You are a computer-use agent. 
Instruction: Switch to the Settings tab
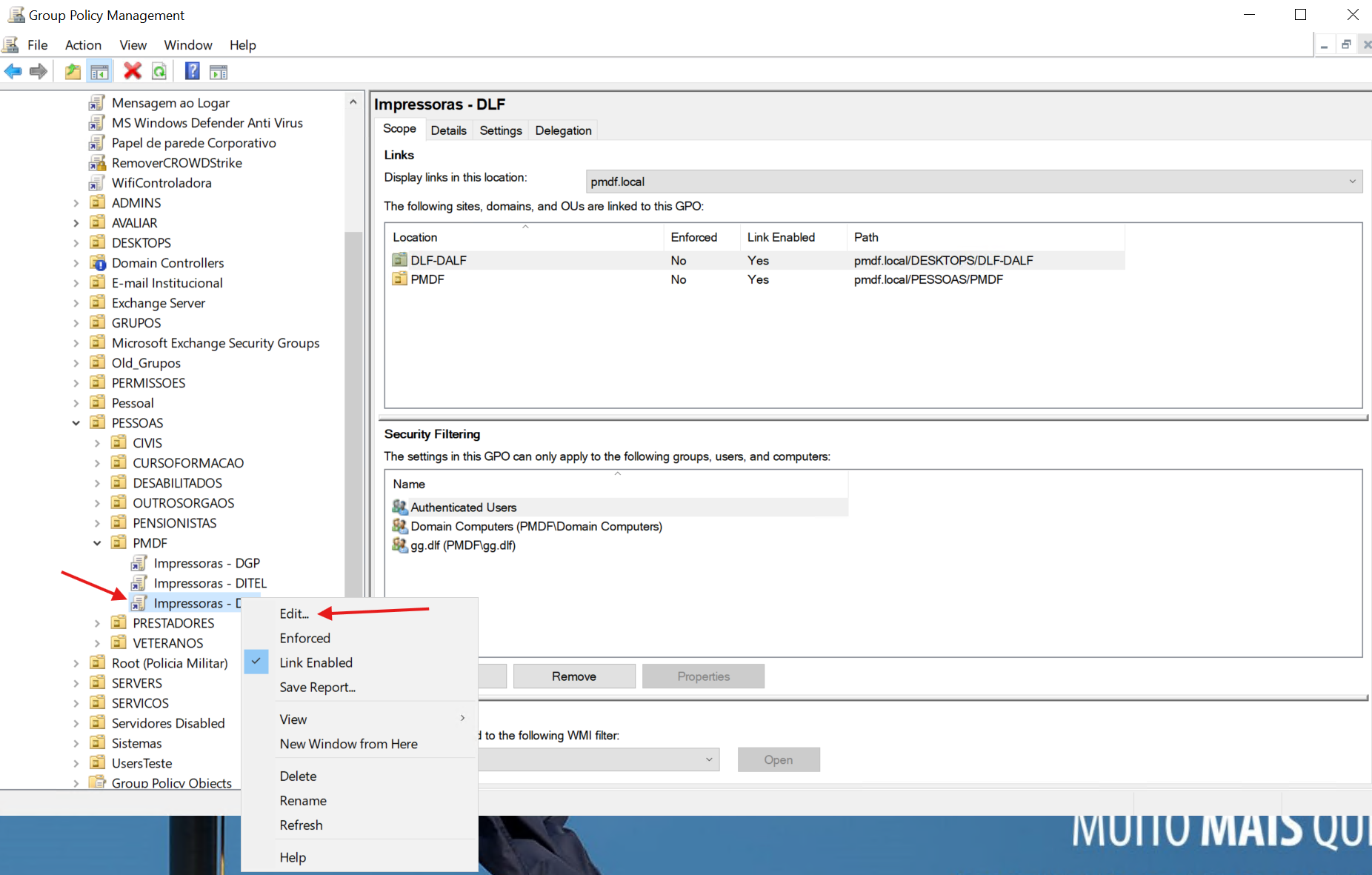pos(500,130)
